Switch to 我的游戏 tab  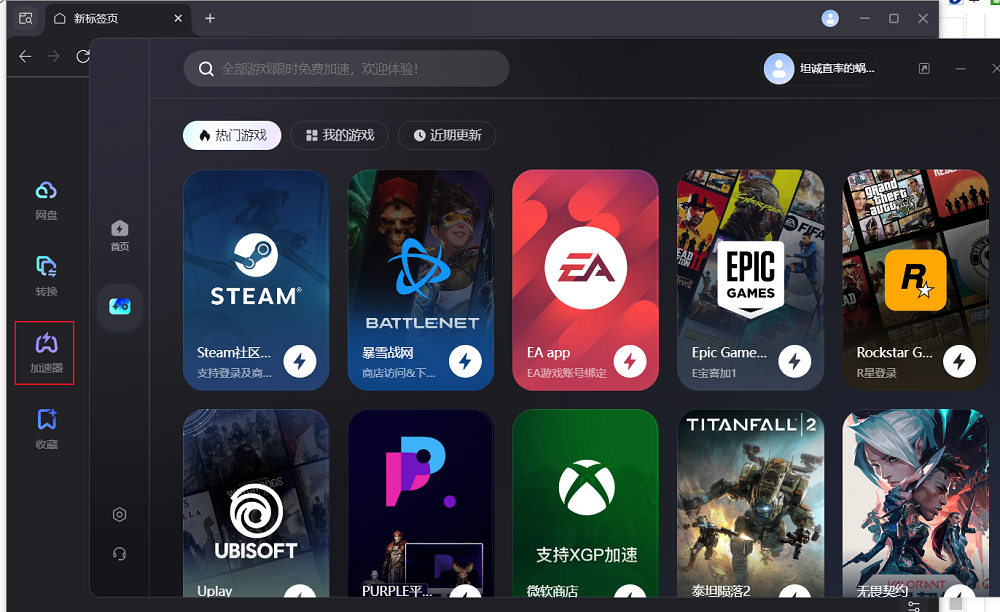pos(339,135)
